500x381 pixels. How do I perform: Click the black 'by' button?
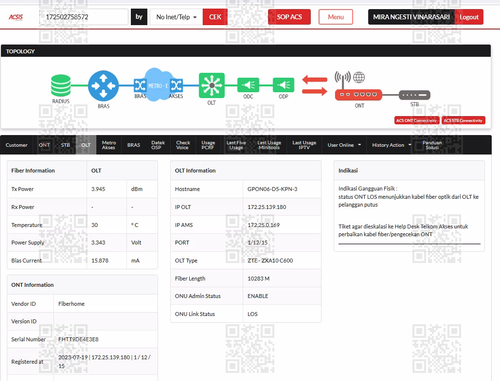point(139,17)
